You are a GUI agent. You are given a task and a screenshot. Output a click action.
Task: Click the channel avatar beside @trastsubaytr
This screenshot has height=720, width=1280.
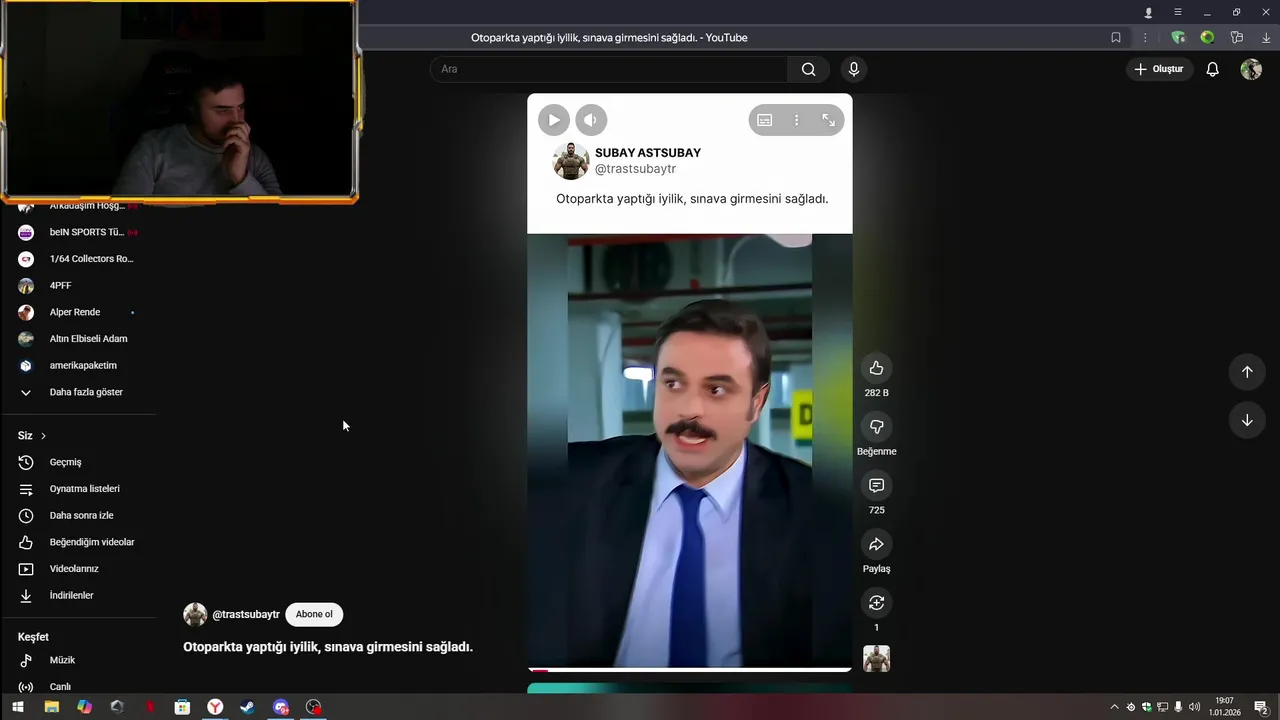point(195,614)
